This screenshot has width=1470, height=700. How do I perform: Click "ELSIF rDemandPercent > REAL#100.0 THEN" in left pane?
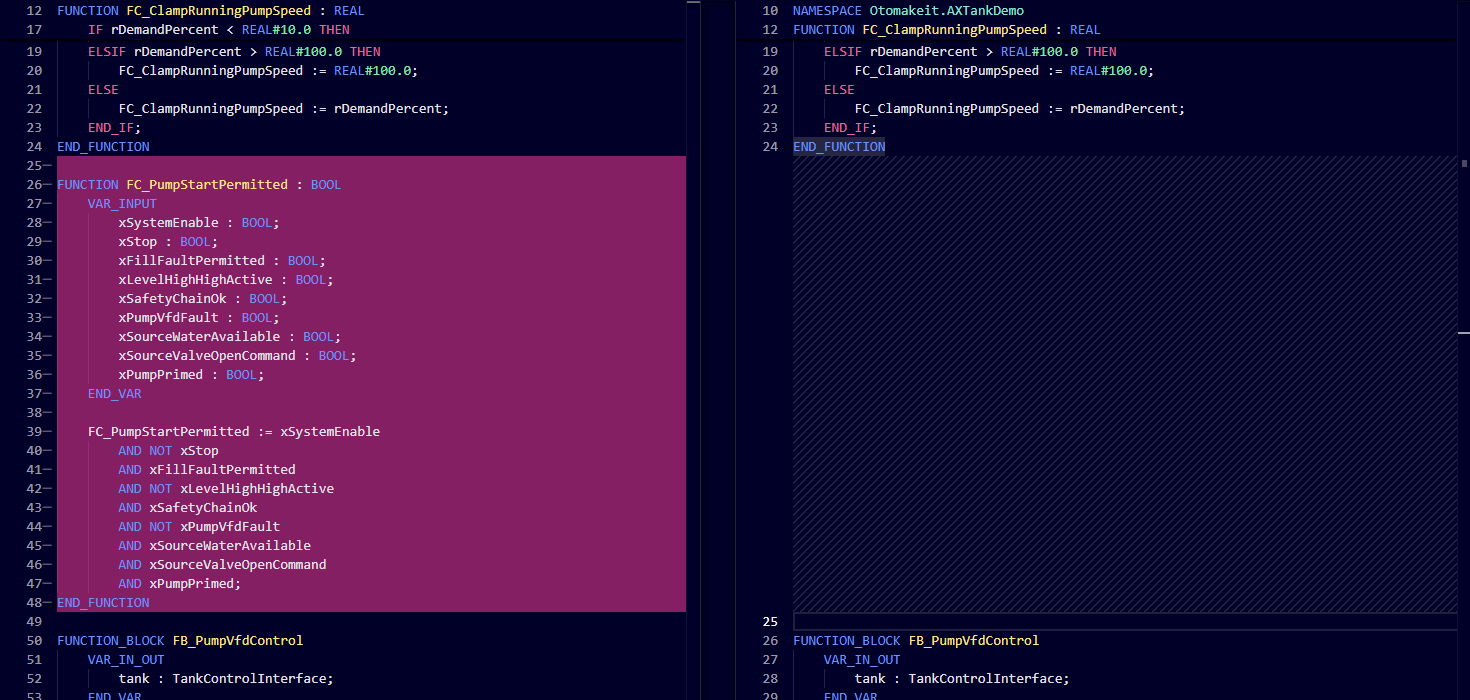(x=234, y=51)
